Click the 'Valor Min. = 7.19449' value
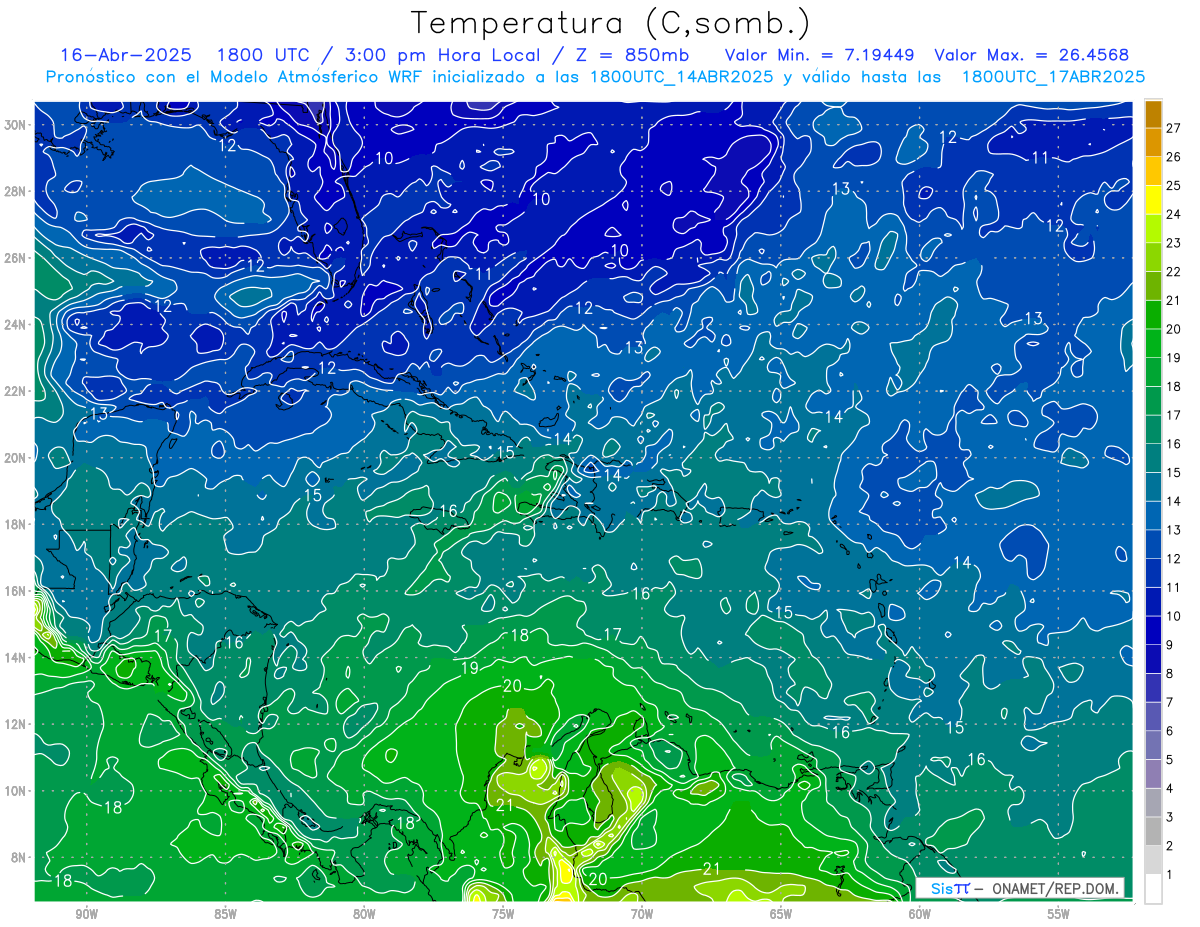 pos(819,55)
